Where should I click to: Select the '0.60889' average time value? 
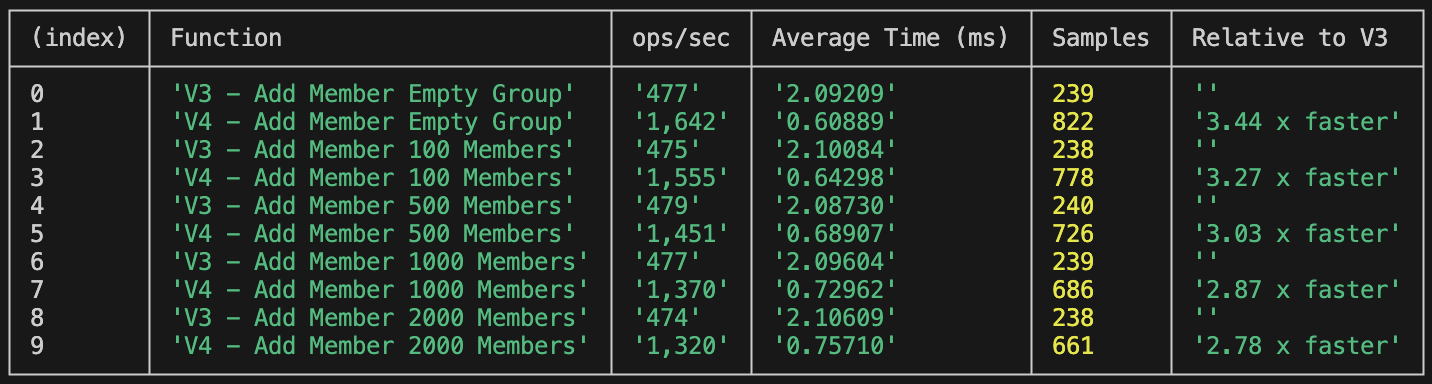834,122
